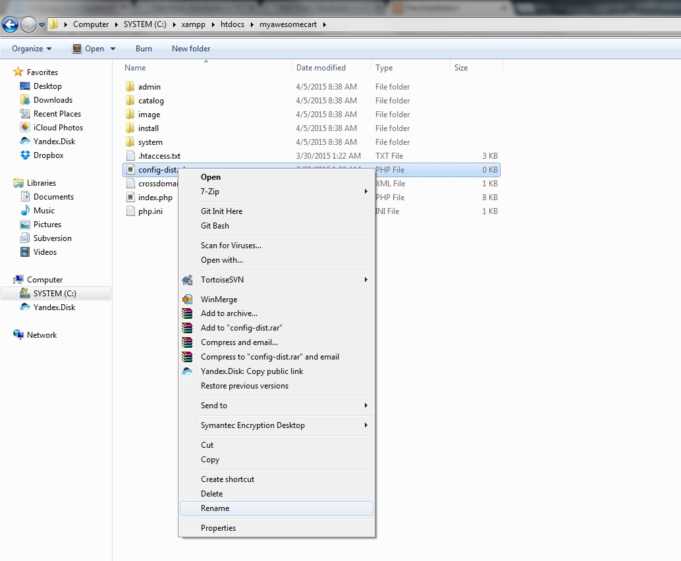Click the Burn toolbar button
Image resolution: width=681 pixels, height=561 pixels.
coord(144,48)
